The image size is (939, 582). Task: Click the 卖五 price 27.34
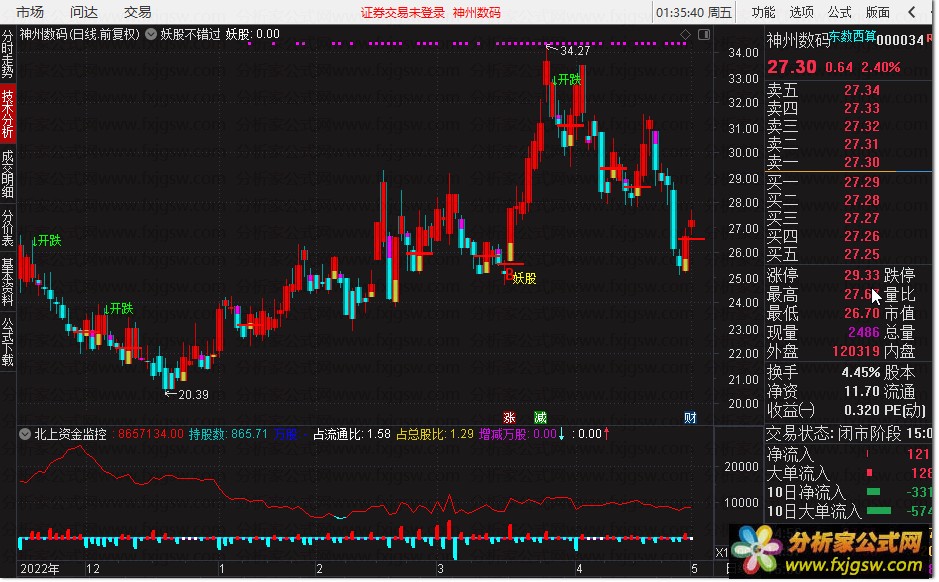862,90
